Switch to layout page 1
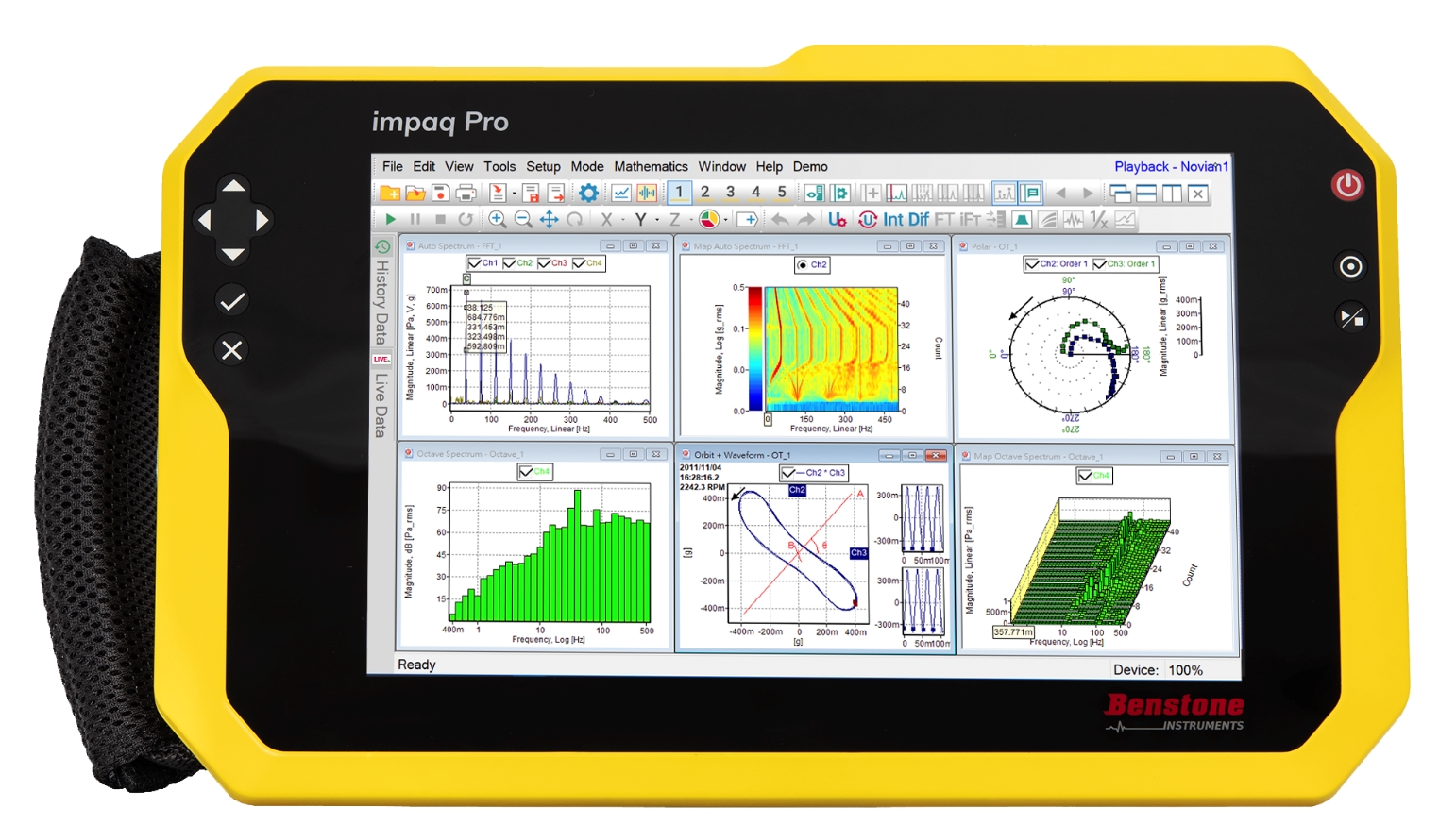 click(679, 193)
